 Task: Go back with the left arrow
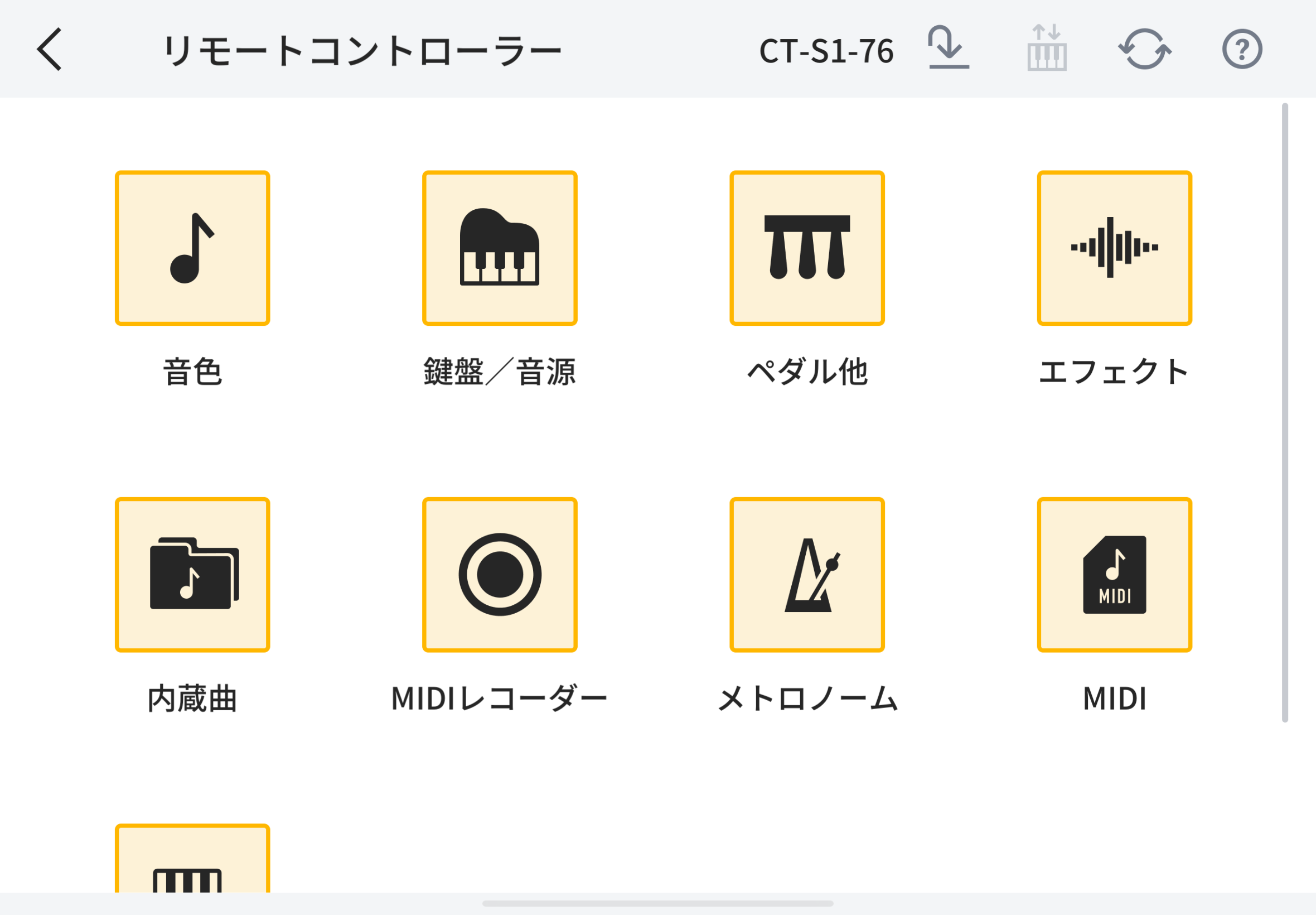click(x=49, y=49)
